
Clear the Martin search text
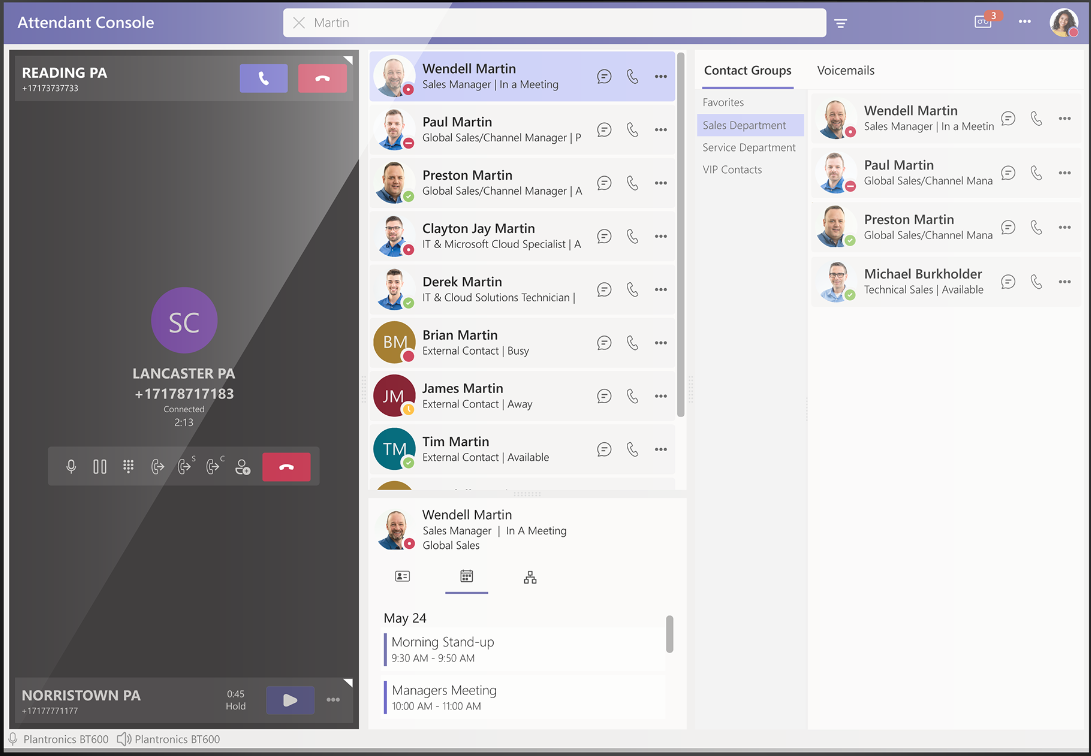[x=299, y=23]
